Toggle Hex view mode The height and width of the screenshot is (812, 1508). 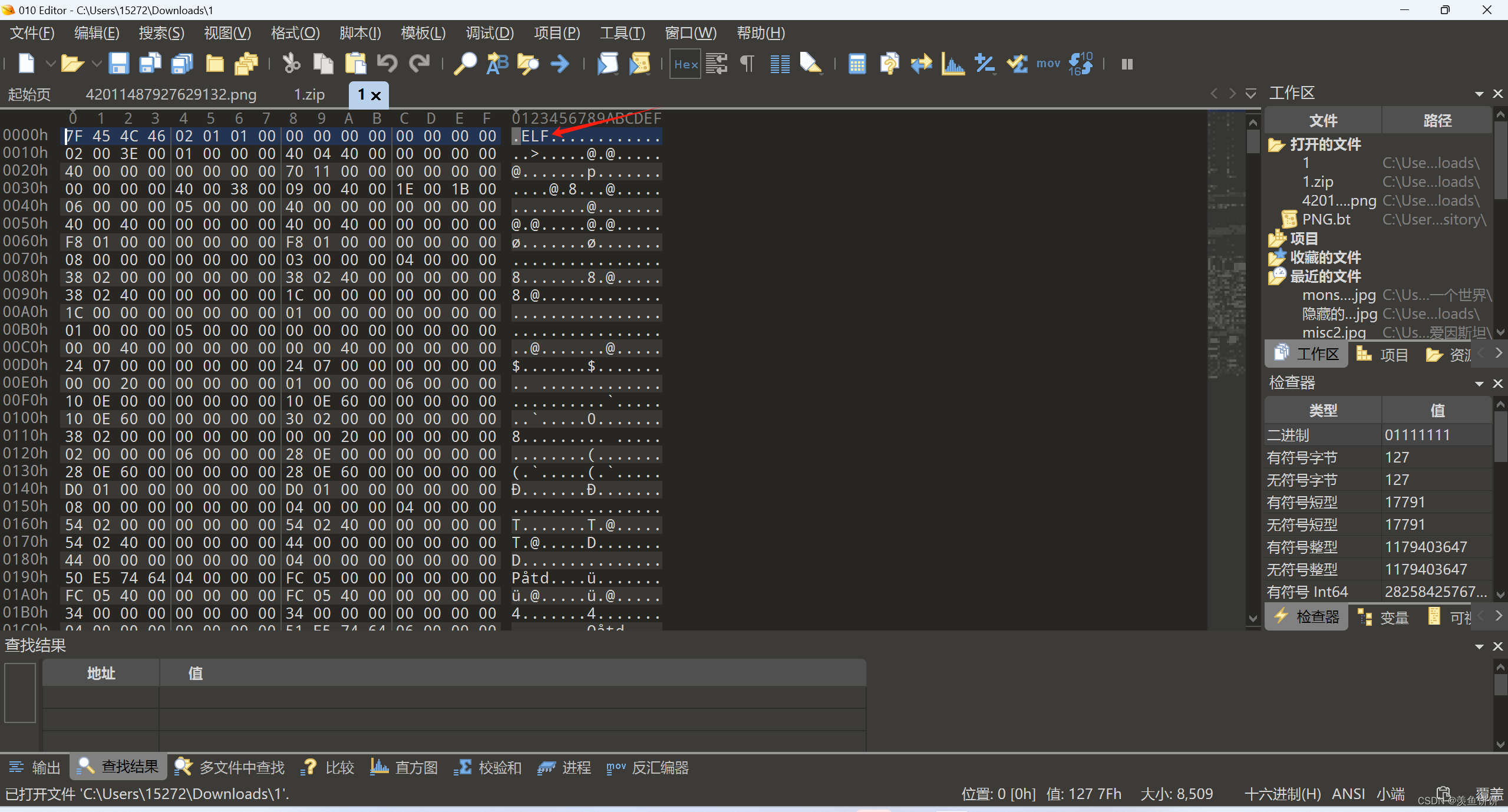(x=685, y=64)
